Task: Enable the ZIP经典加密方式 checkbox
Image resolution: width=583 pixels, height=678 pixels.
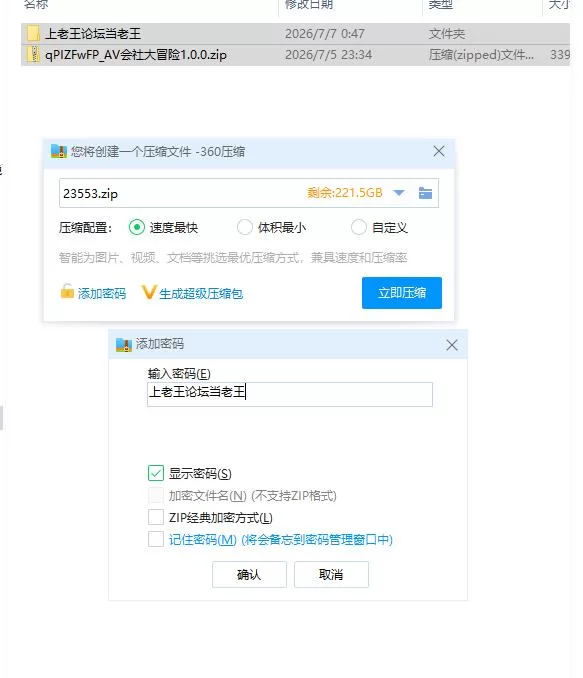Action: click(x=156, y=517)
